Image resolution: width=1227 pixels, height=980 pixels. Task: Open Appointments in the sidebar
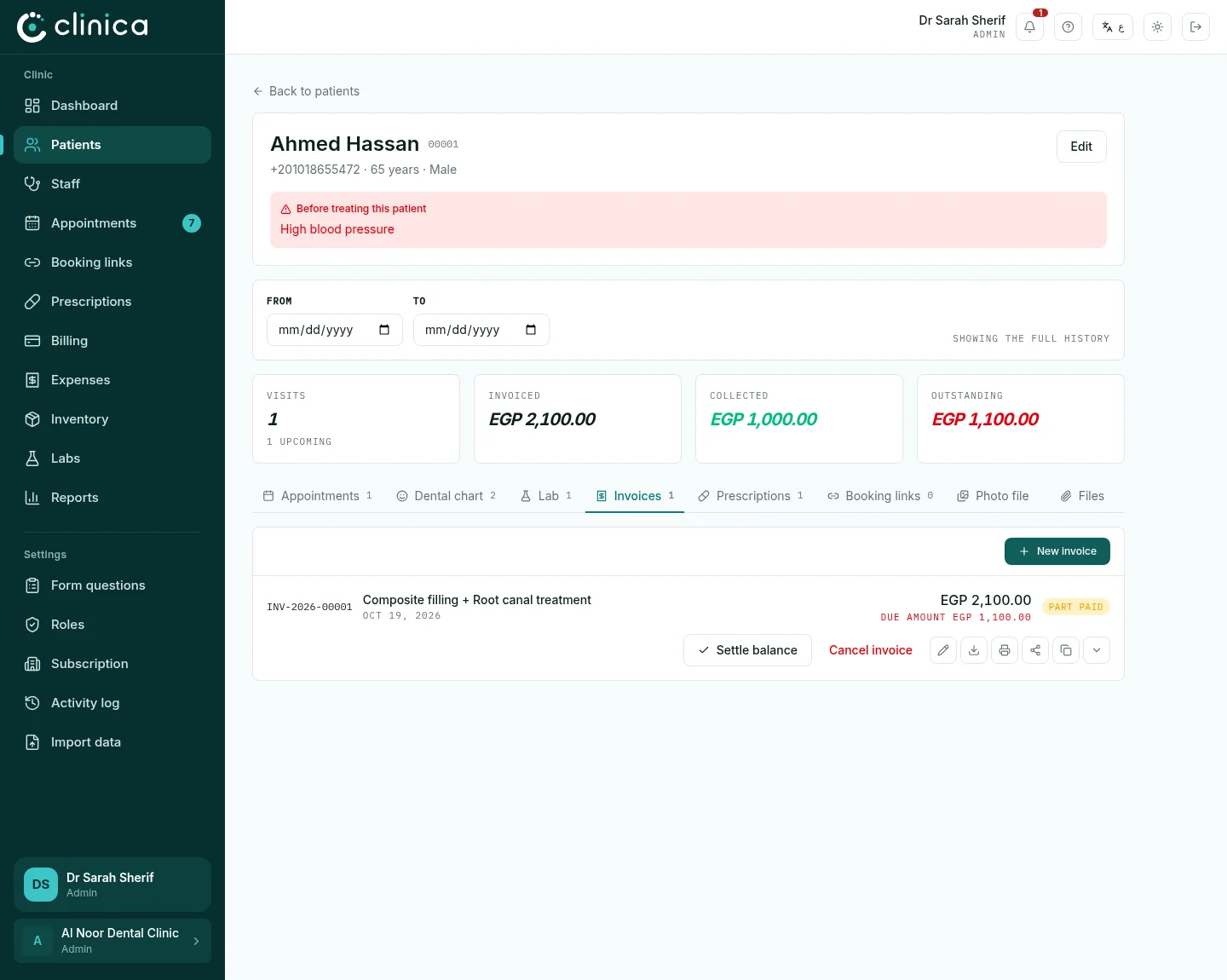point(112,223)
